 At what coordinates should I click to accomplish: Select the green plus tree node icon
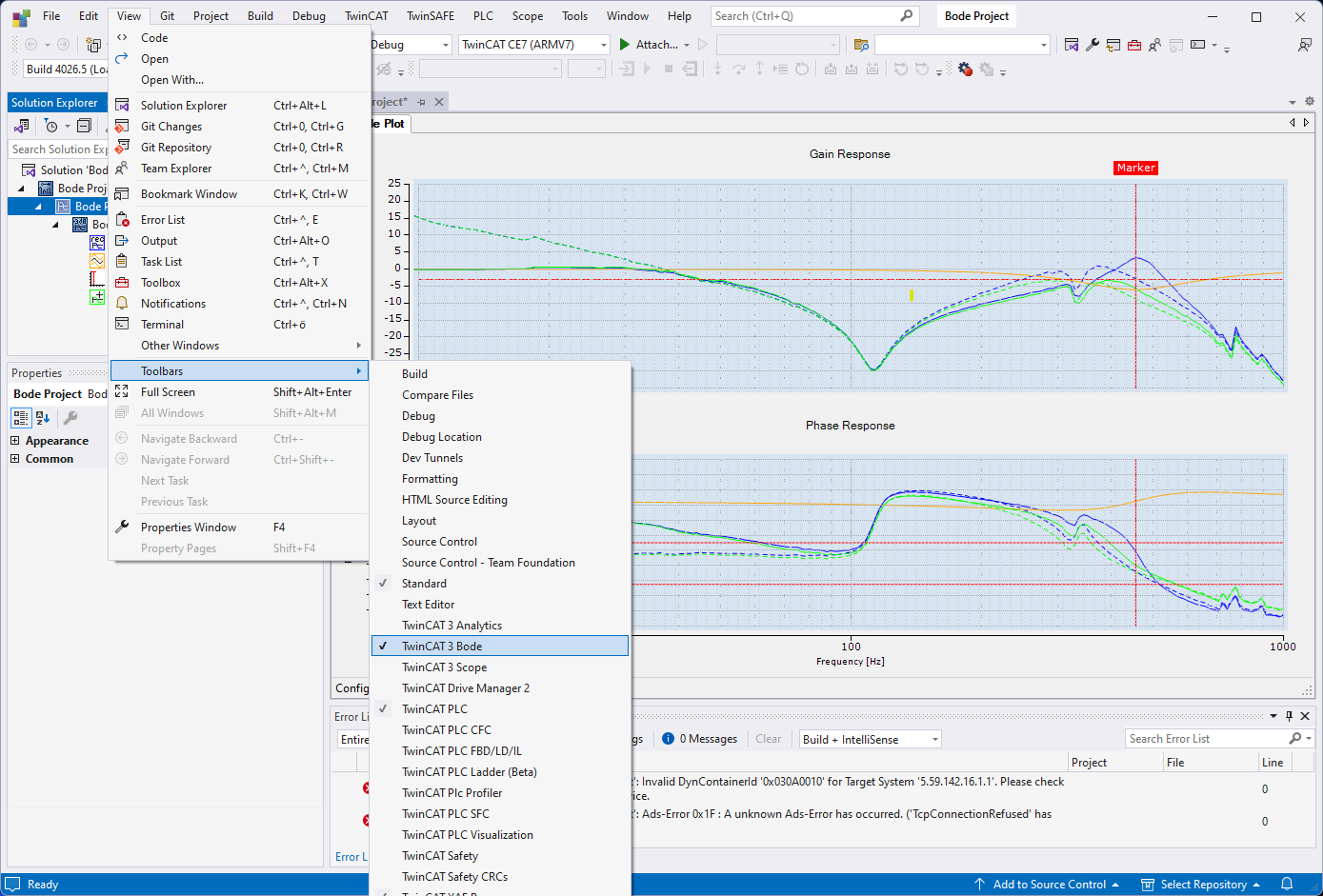click(97, 297)
